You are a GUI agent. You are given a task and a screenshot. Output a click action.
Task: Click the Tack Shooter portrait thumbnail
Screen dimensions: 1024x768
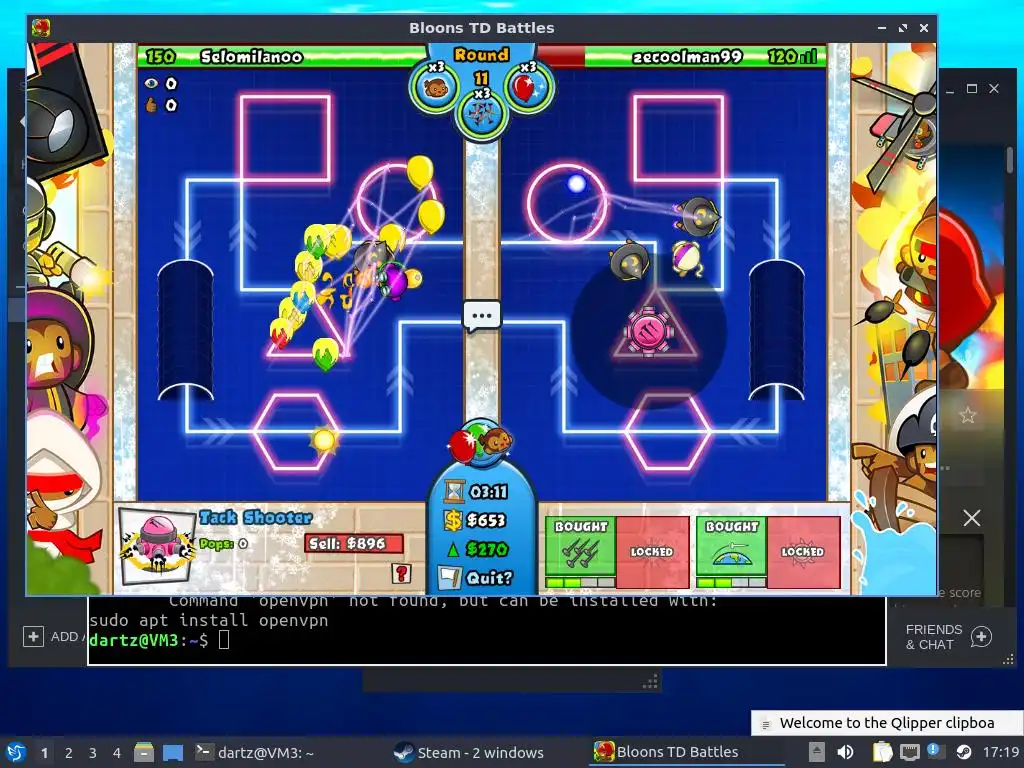[158, 546]
